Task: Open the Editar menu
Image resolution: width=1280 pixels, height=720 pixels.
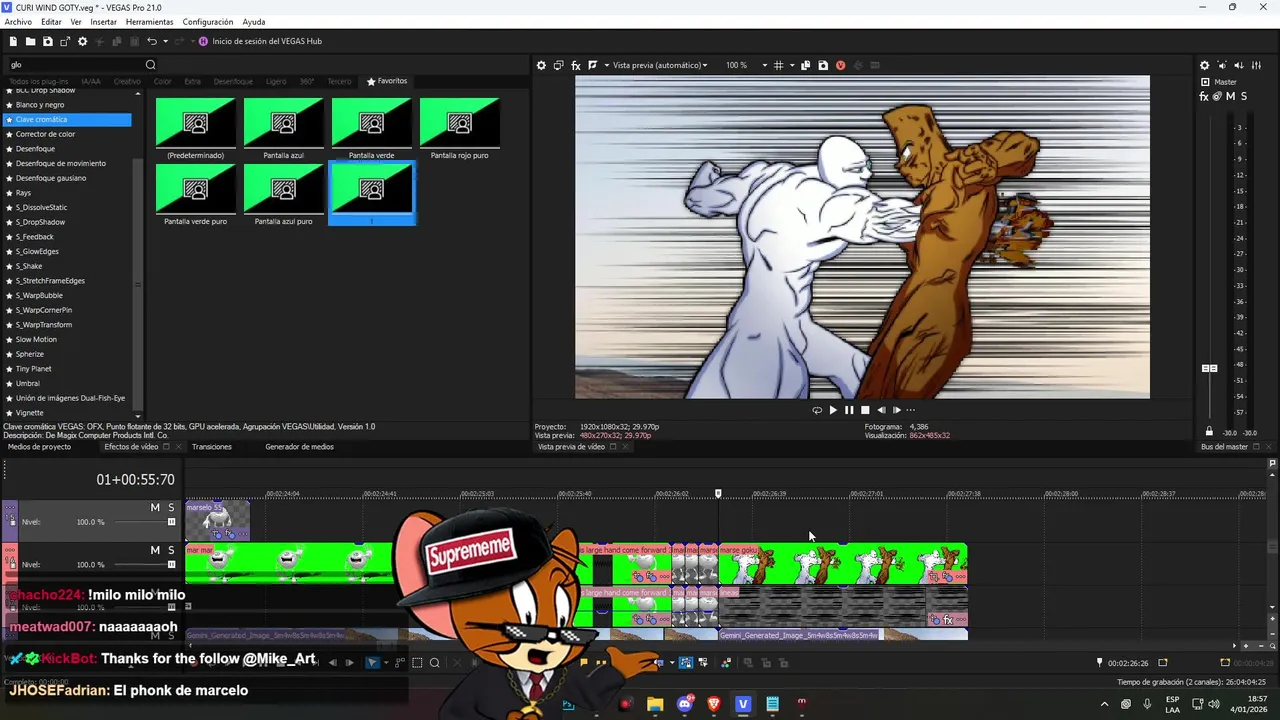Action: [x=51, y=22]
